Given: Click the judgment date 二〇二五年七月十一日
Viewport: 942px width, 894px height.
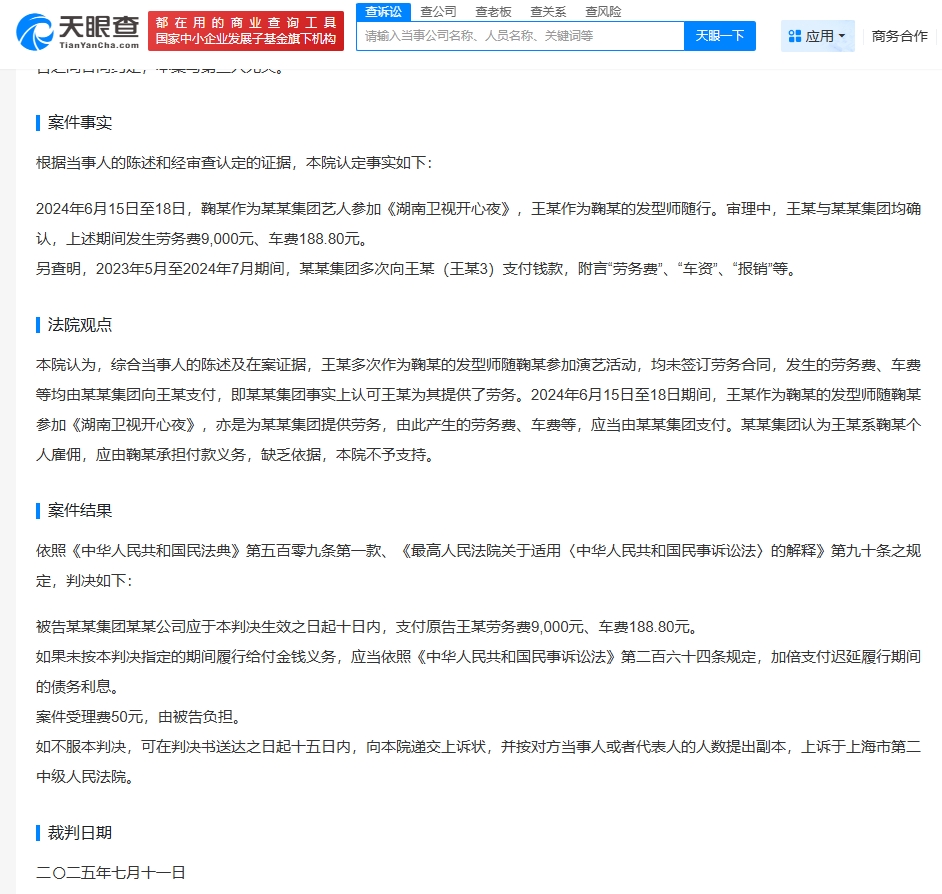Looking at the screenshot, I should [x=111, y=872].
